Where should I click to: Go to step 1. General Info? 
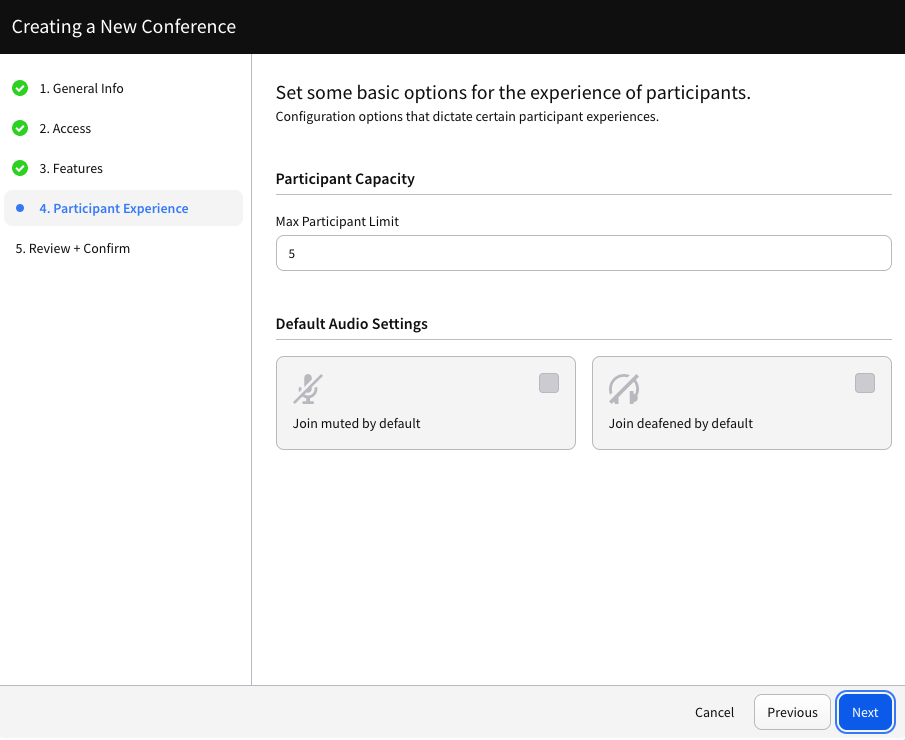tap(81, 88)
